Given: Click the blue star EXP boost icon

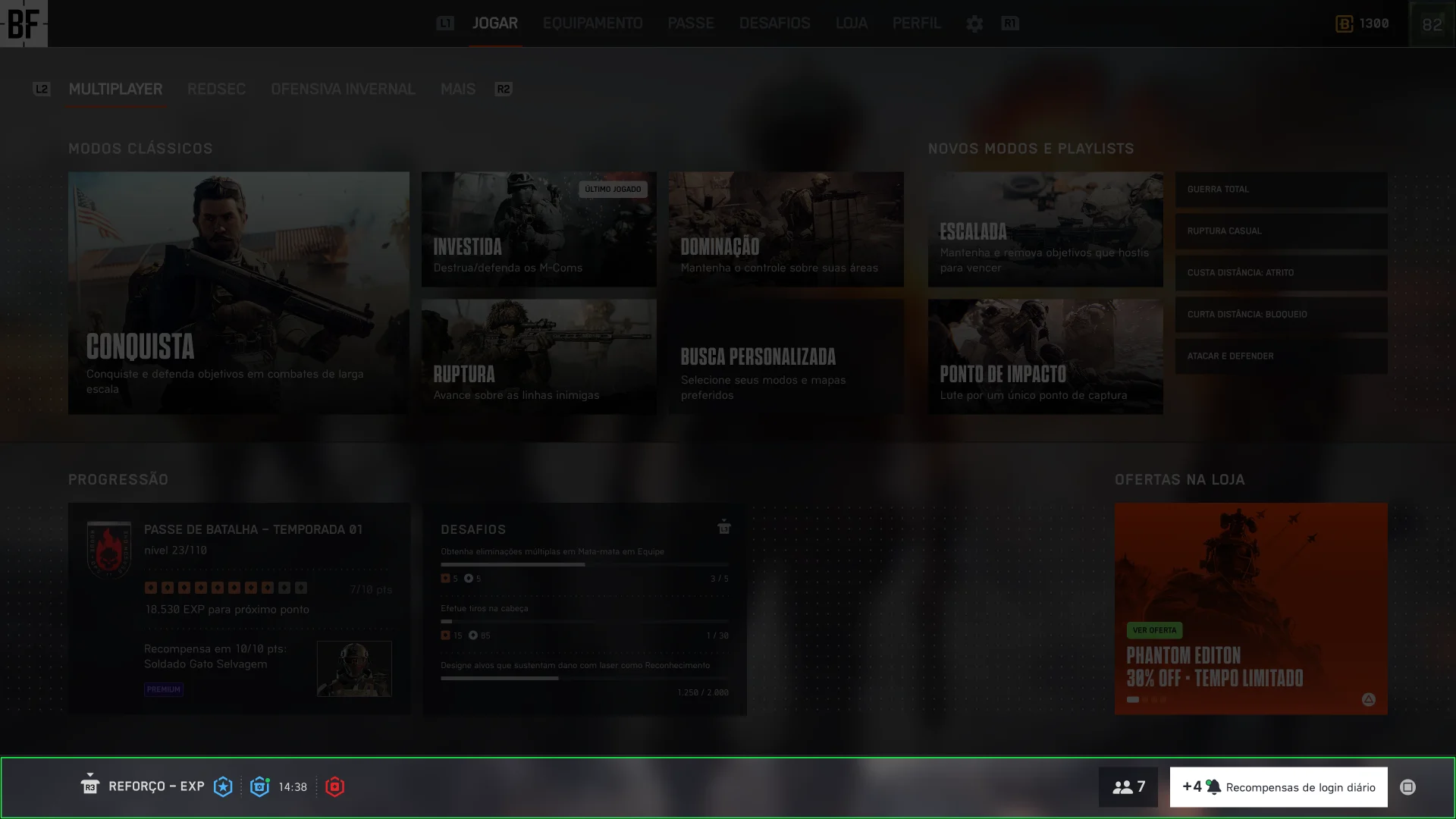Looking at the screenshot, I should pos(223,787).
